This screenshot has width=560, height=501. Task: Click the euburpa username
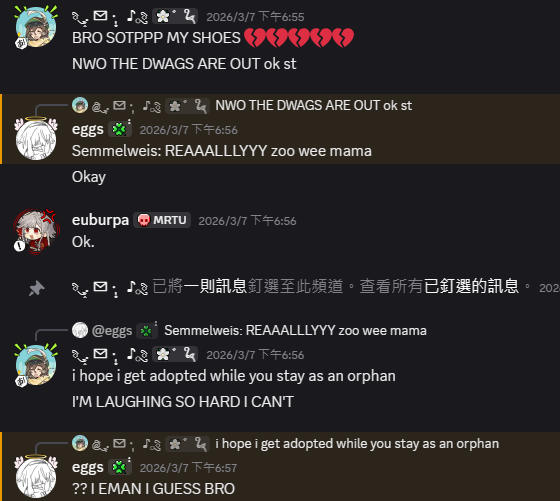click(x=100, y=220)
